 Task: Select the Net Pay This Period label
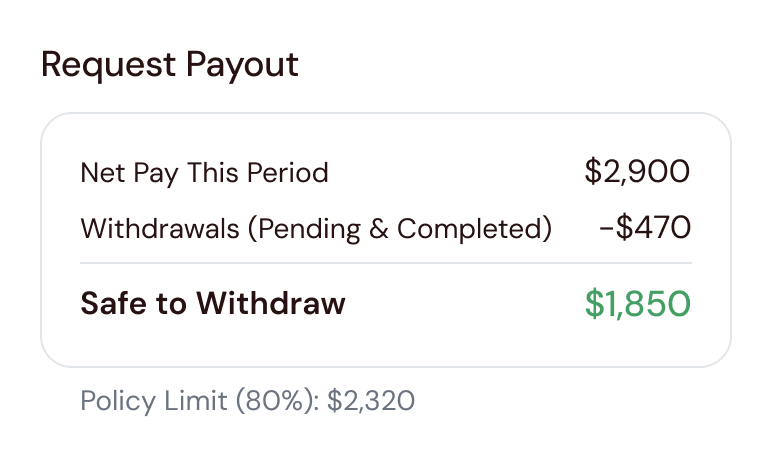point(204,173)
